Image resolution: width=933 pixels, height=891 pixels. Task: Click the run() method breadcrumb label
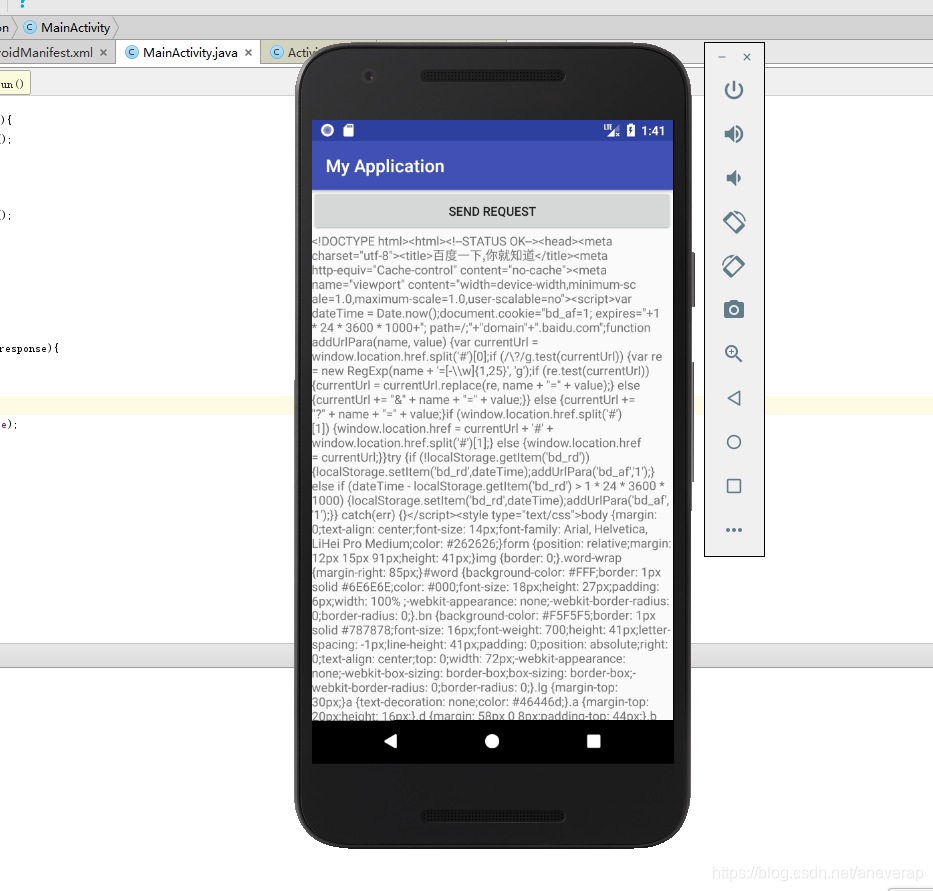(13, 83)
